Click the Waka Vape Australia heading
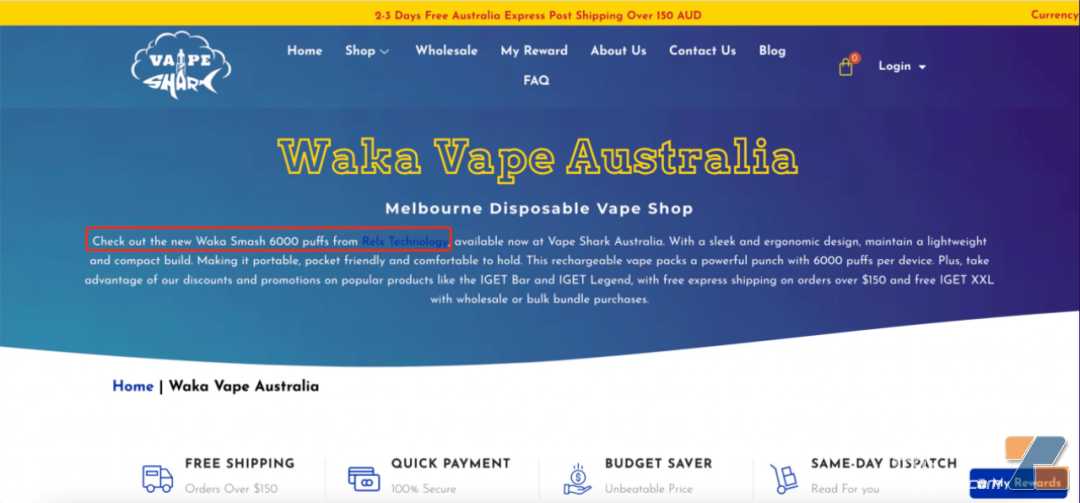The height and width of the screenshot is (503, 1080). (x=539, y=156)
